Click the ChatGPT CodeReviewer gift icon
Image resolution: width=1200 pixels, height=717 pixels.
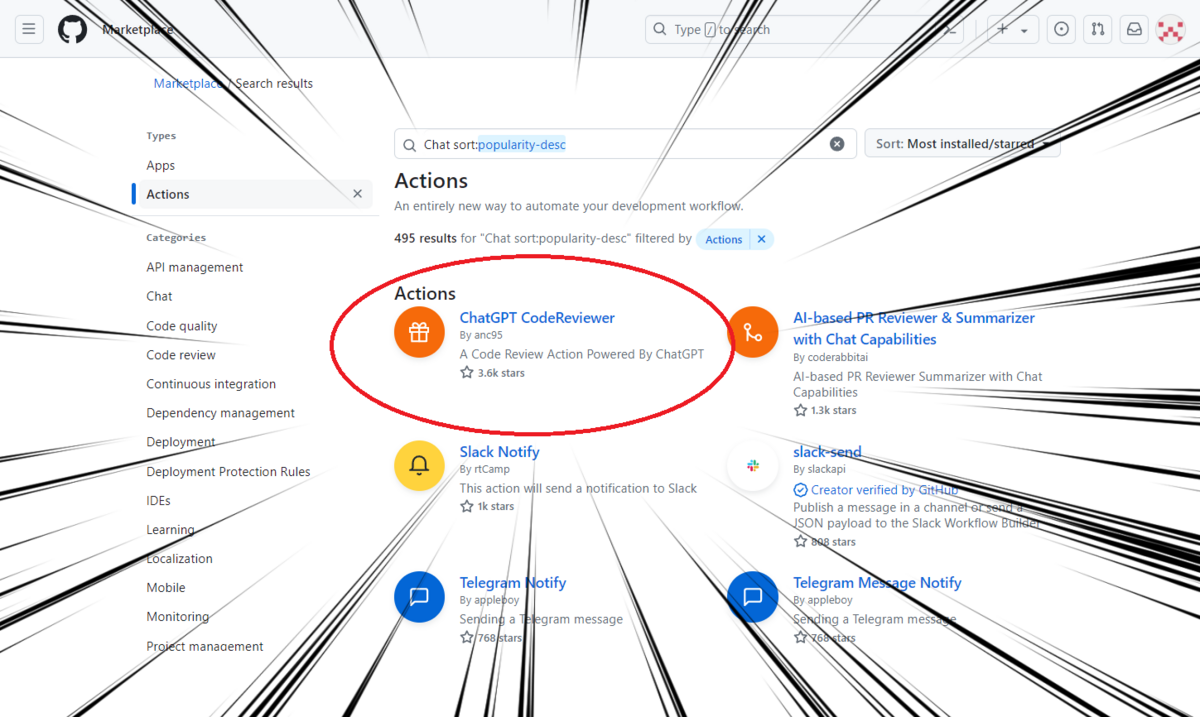(x=420, y=332)
